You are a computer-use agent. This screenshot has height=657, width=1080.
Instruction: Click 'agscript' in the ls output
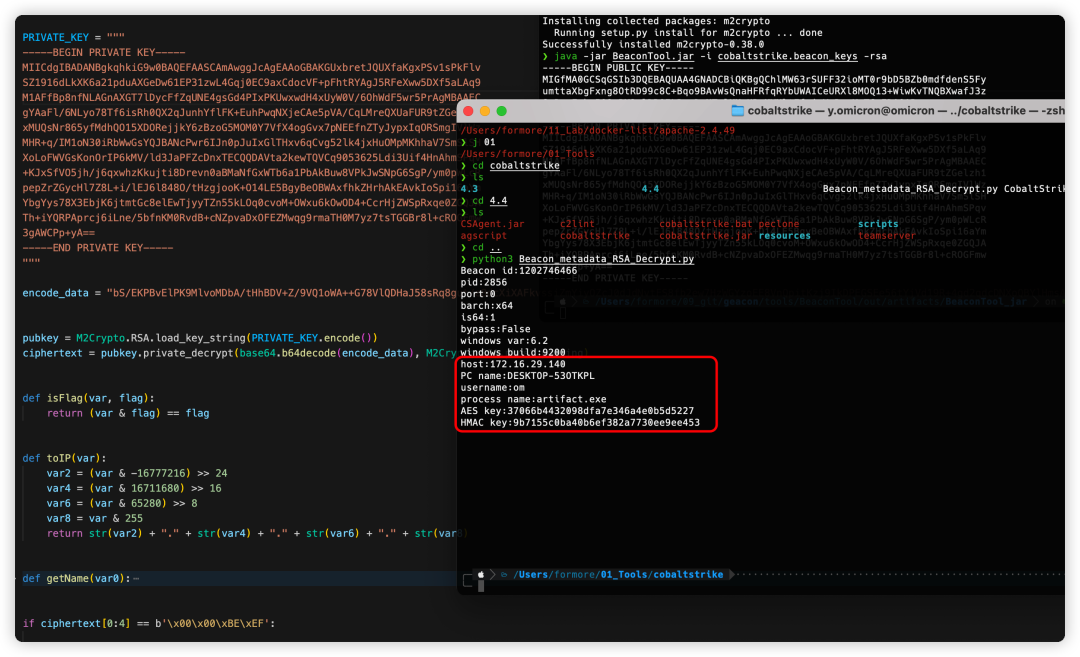[484, 236]
